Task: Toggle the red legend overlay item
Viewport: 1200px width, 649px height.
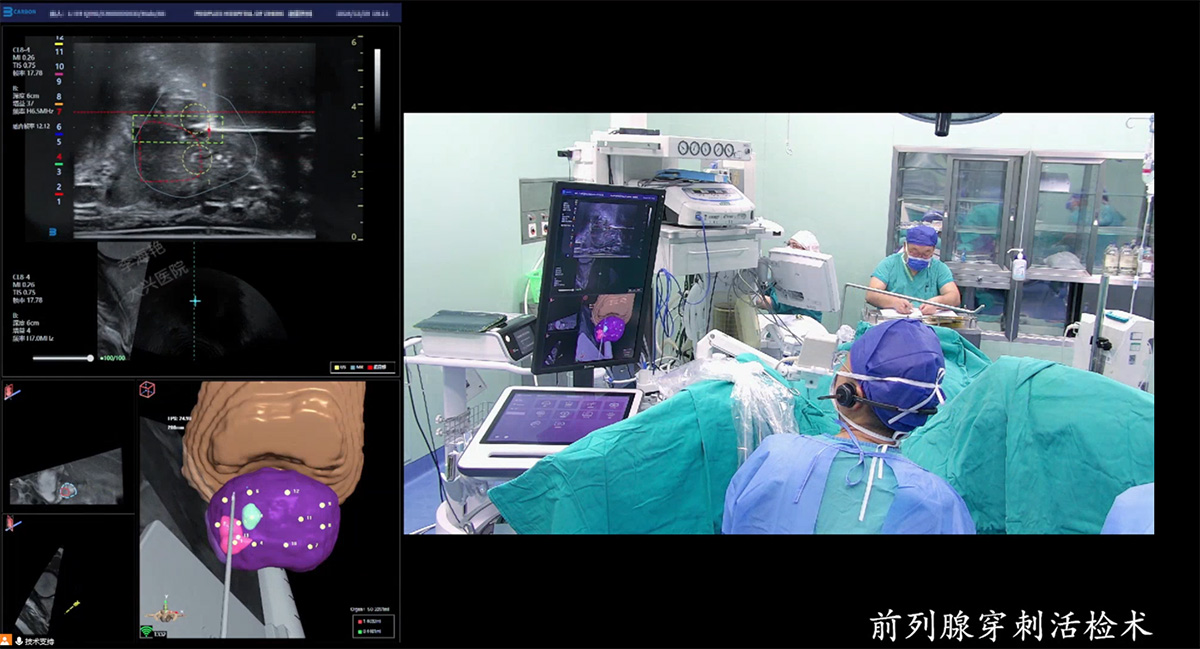Action: [374, 369]
